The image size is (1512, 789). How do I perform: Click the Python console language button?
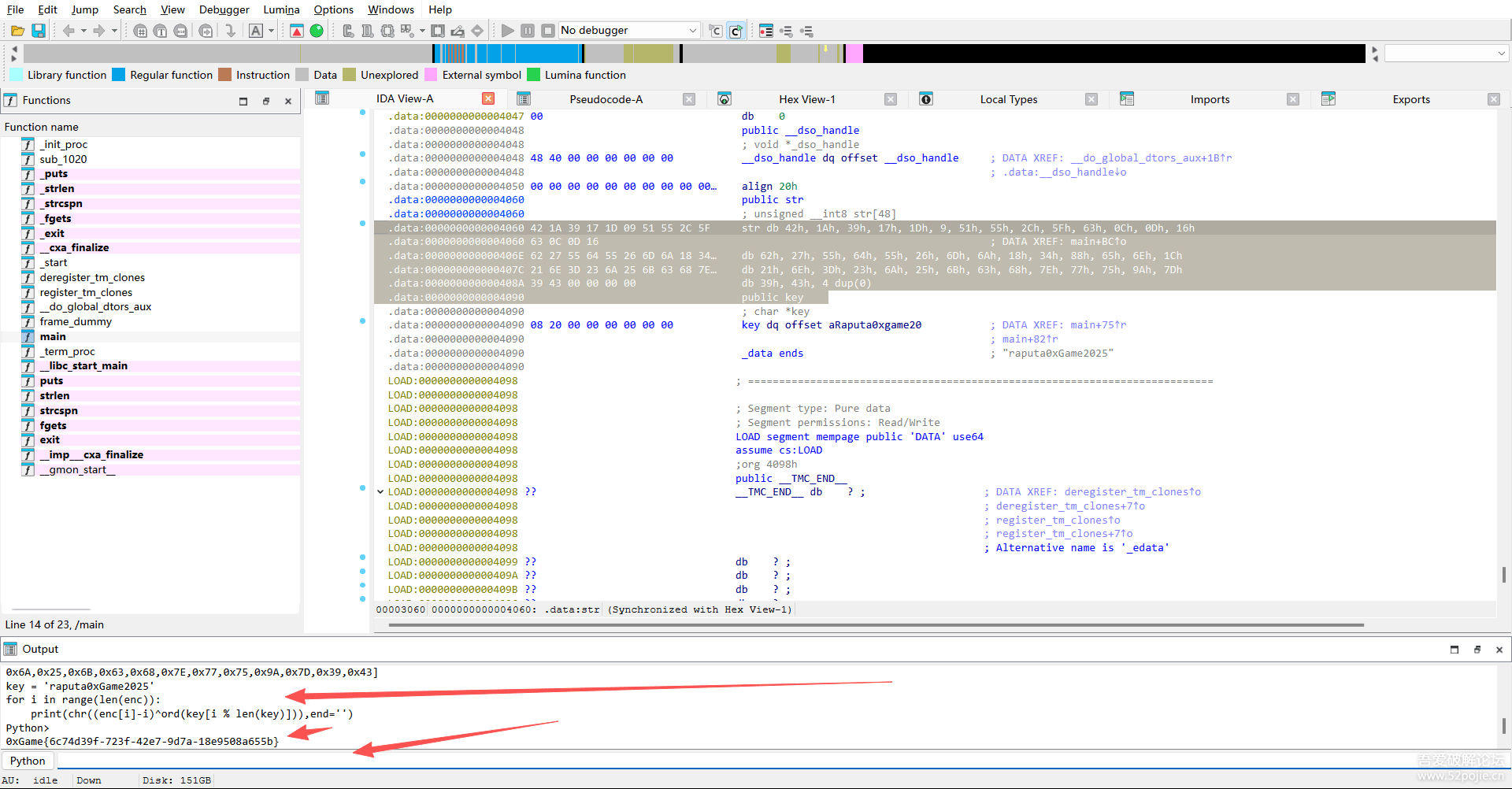click(x=28, y=761)
